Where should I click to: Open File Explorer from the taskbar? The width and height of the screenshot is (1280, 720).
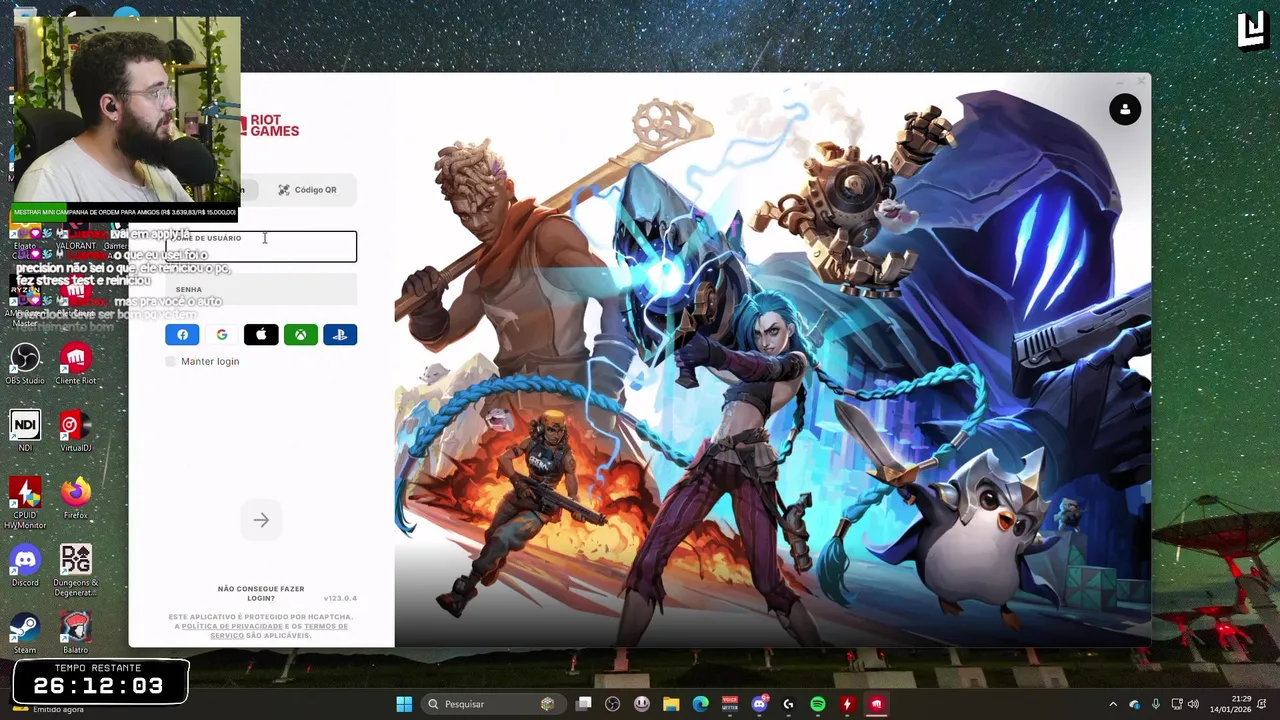click(x=671, y=704)
